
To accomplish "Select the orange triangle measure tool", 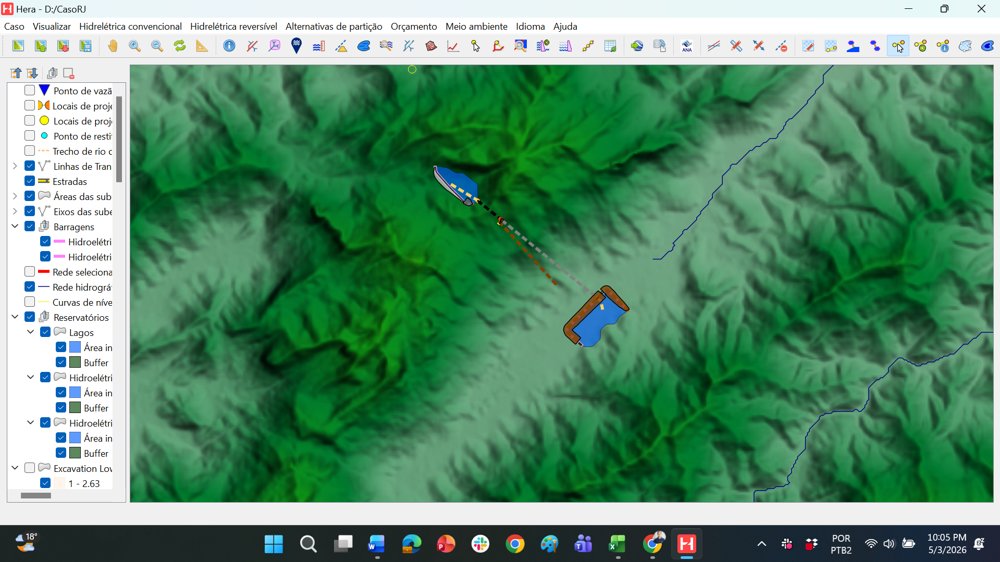I will 202,46.
